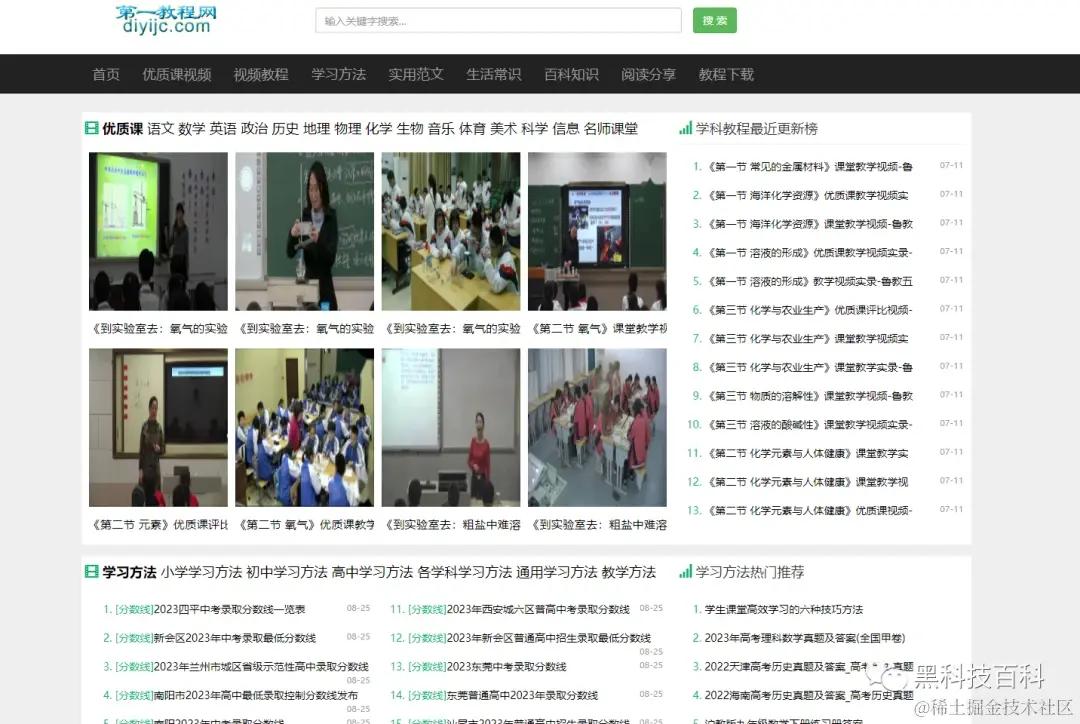Select the 生活常识 navigation item

(493, 73)
